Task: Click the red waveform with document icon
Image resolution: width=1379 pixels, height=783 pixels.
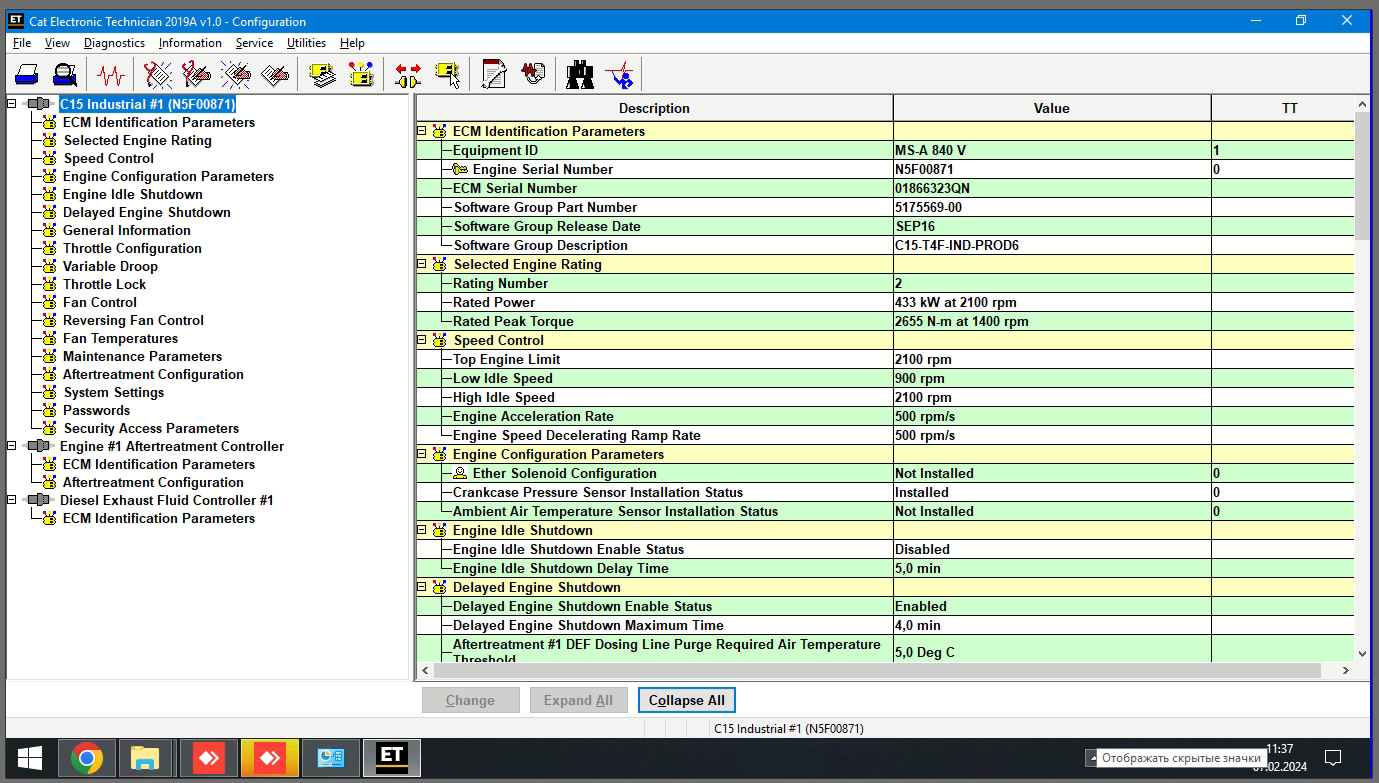Action: tap(533, 74)
